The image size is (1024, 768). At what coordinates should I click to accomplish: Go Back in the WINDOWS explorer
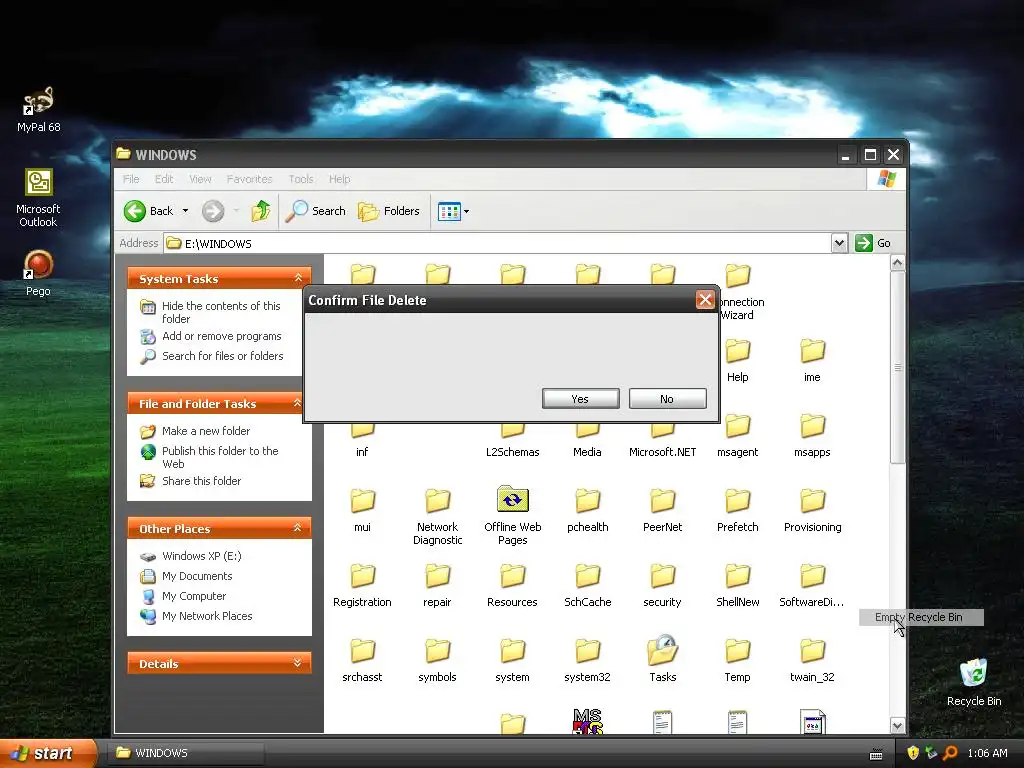tap(149, 211)
